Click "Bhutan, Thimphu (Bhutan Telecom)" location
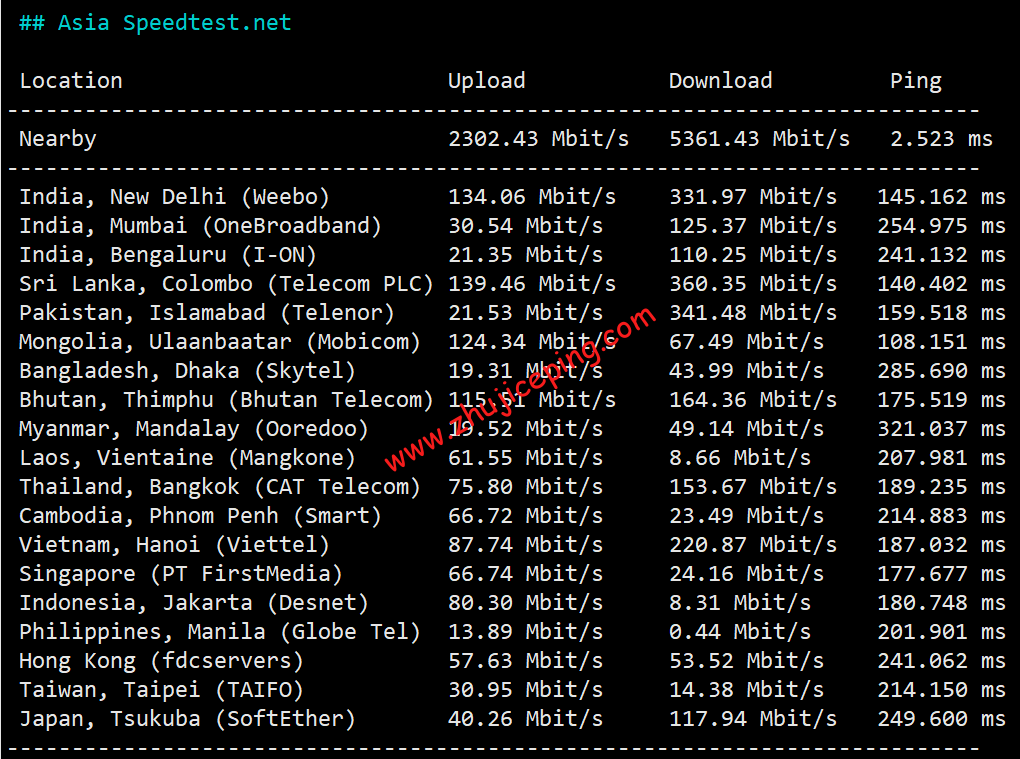 (226, 400)
